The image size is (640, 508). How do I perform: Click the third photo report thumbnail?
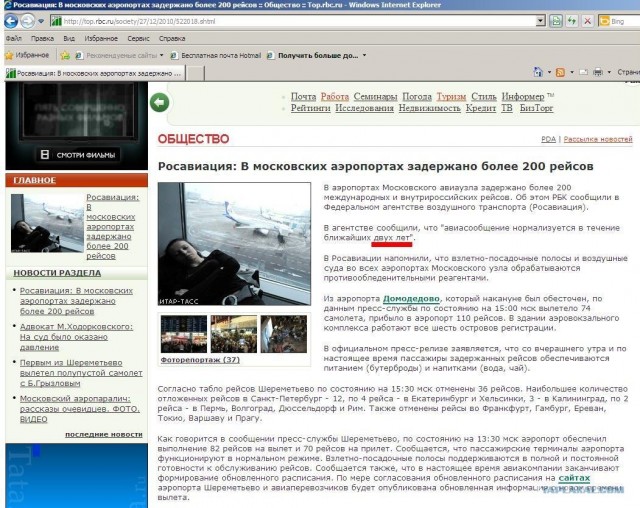(284, 334)
